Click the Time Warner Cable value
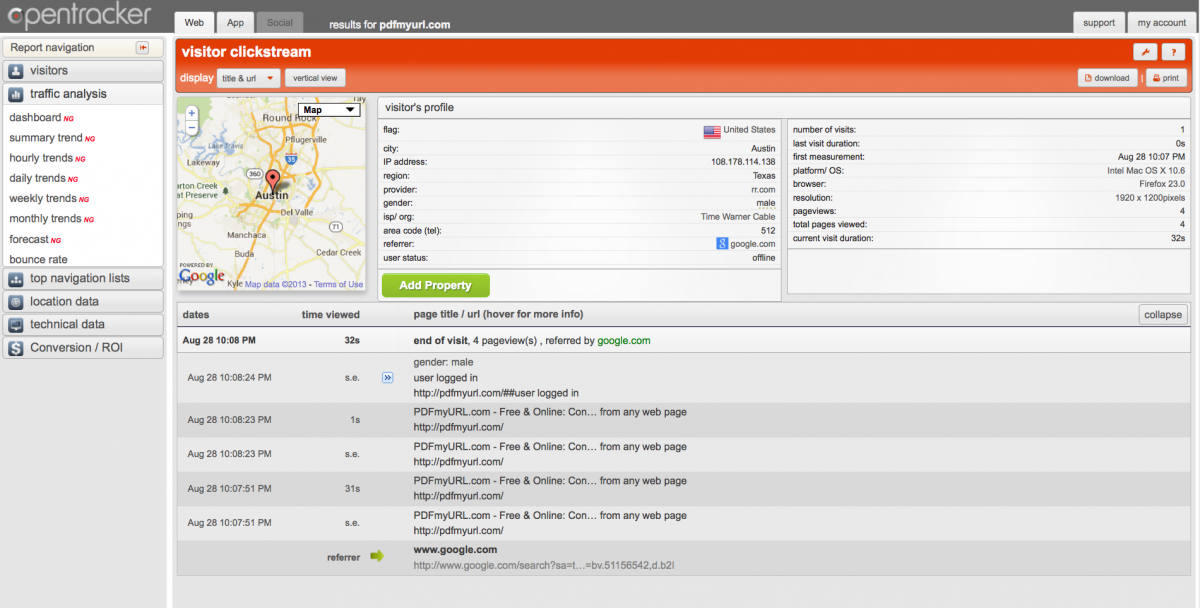 pyautogui.click(x=738, y=216)
